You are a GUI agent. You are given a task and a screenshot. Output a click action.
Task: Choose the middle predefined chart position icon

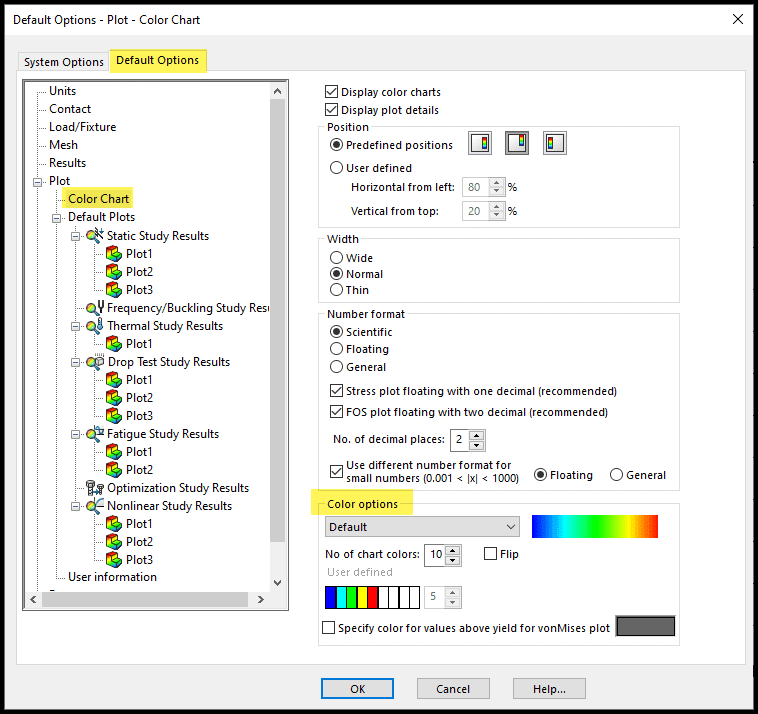pos(517,144)
